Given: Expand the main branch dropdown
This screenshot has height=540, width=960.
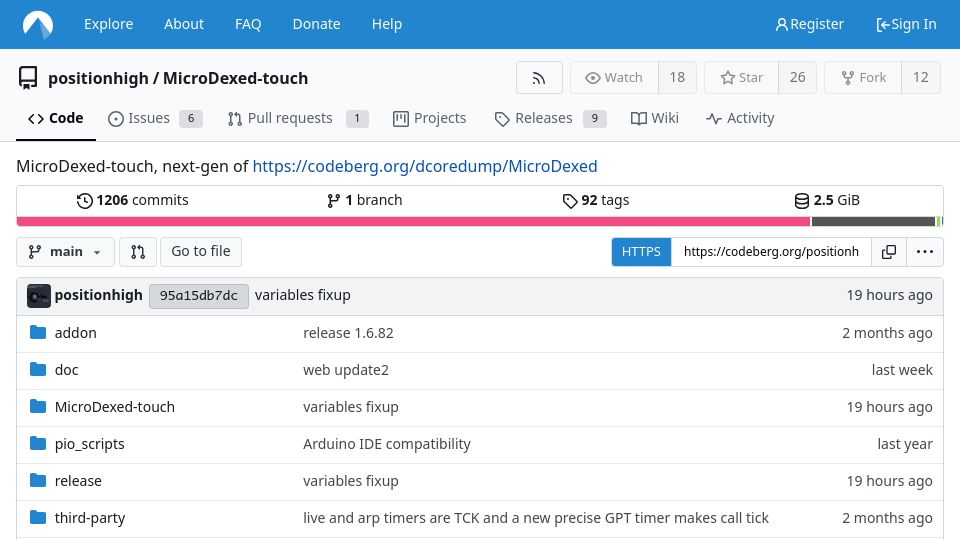Looking at the screenshot, I should coord(66,252).
